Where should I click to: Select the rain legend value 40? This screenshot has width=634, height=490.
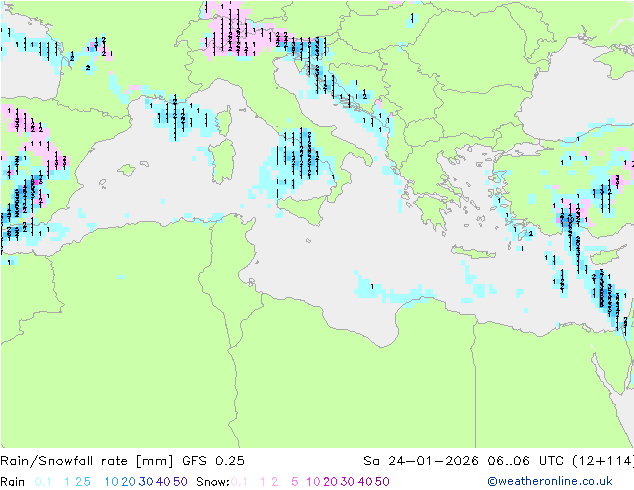tap(163, 482)
